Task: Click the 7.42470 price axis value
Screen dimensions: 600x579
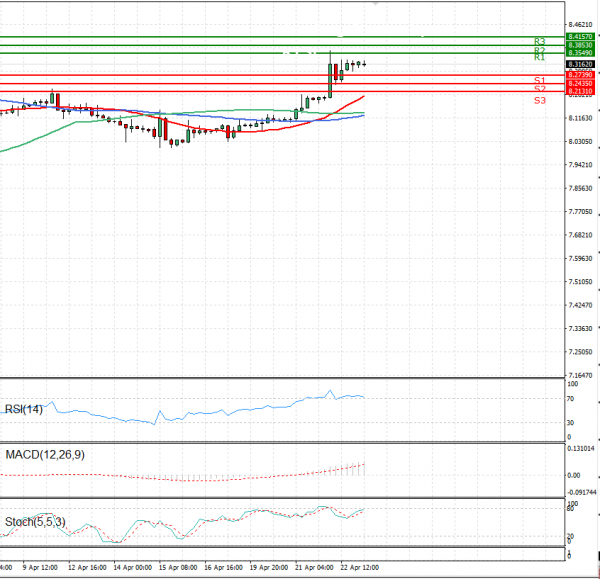Action: [x=580, y=305]
